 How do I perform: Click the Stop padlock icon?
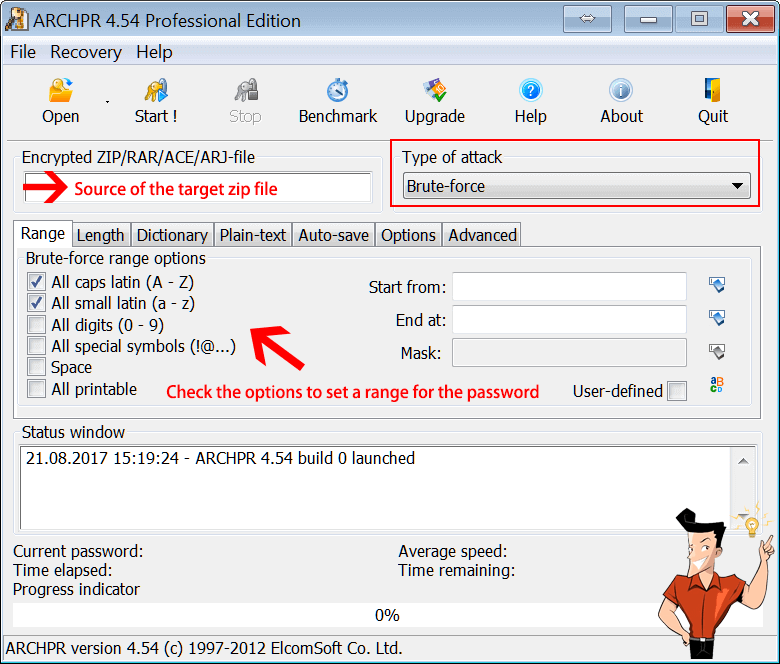coord(246,91)
